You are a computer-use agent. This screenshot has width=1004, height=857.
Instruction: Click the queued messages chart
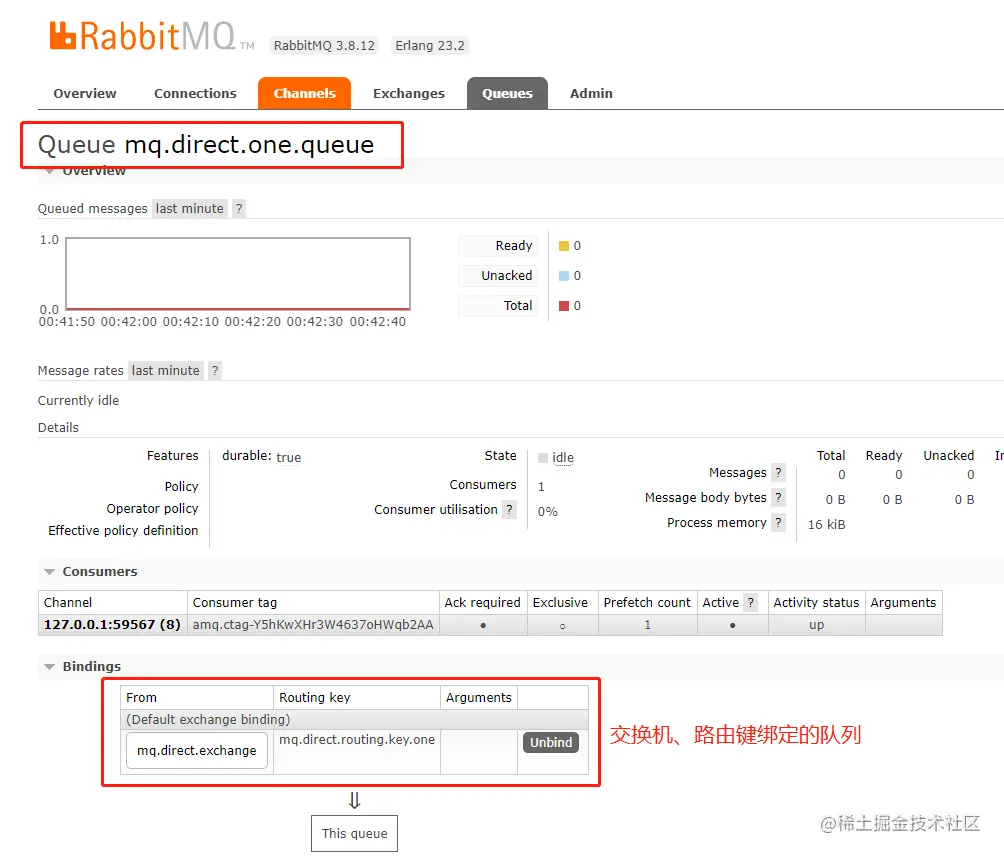[x=238, y=274]
